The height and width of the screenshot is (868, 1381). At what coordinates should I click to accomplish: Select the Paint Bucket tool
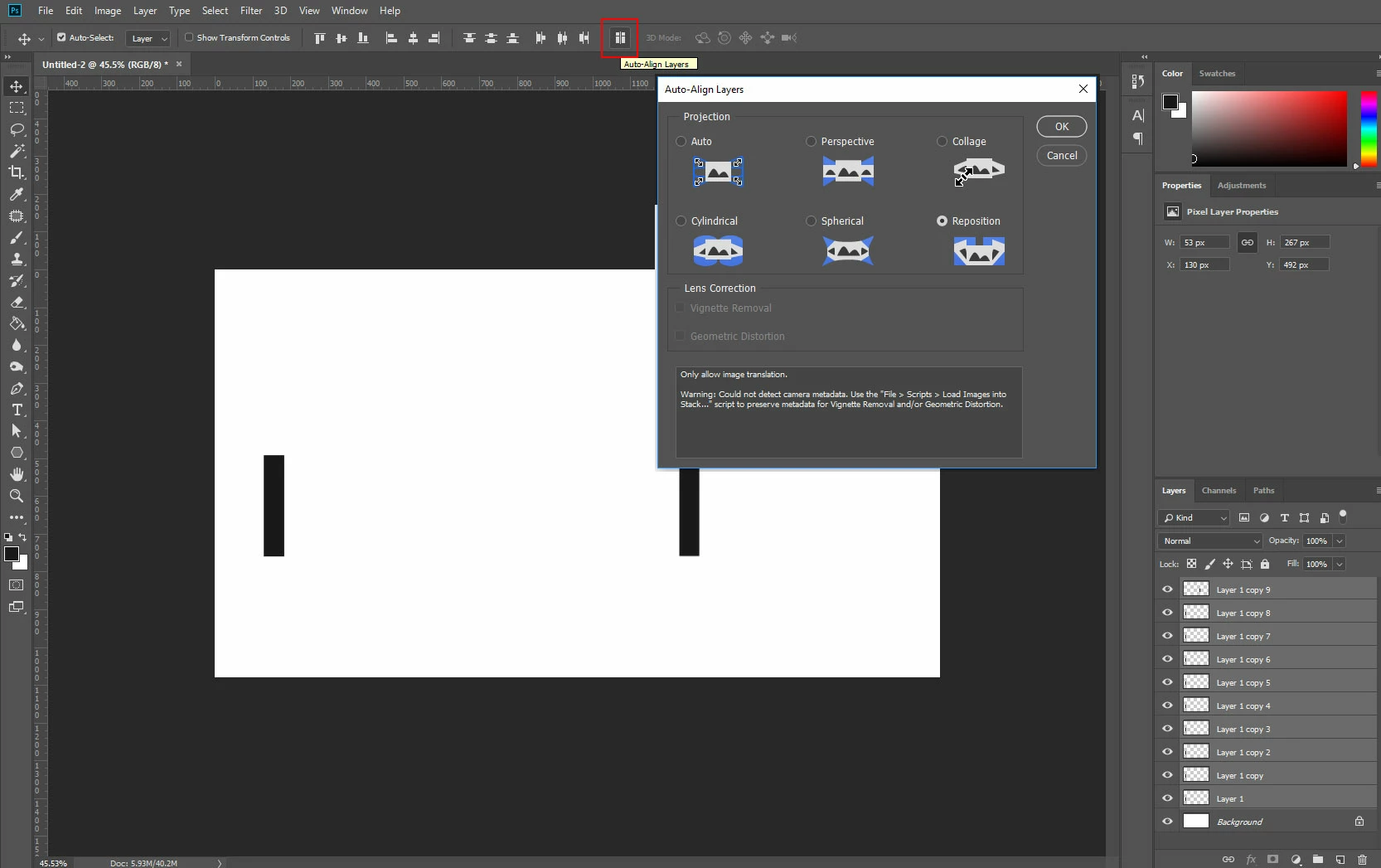17,324
